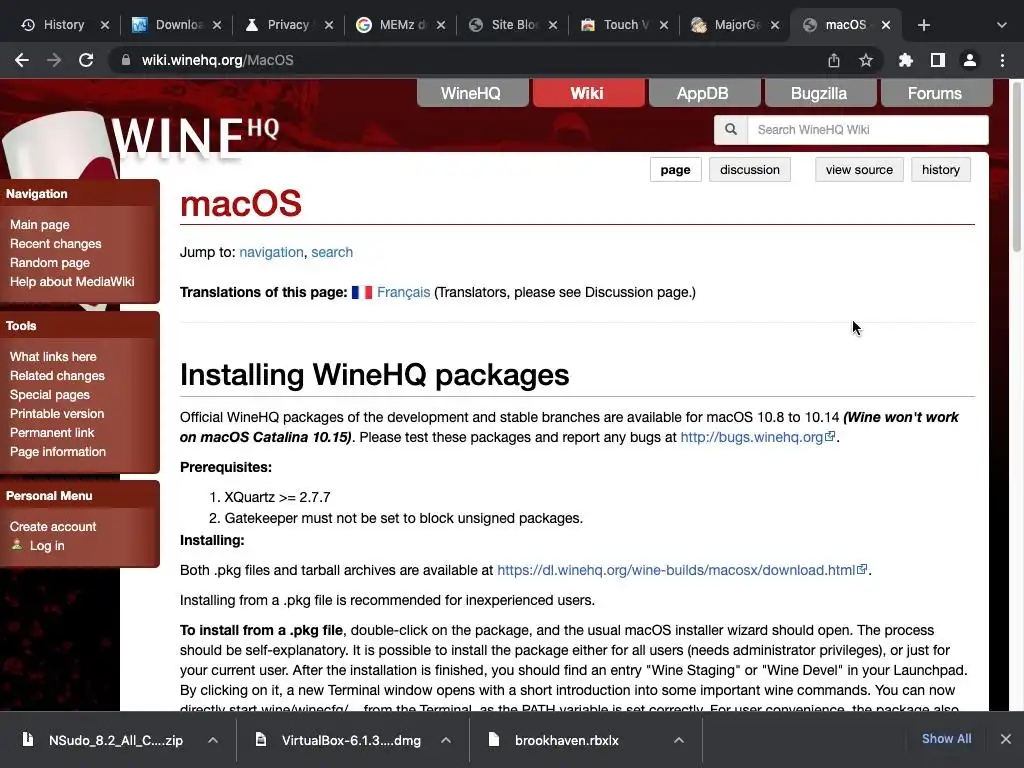Click the Search WineHQ Wiki field
Viewport: 1024px width, 768px height.
pos(867,129)
